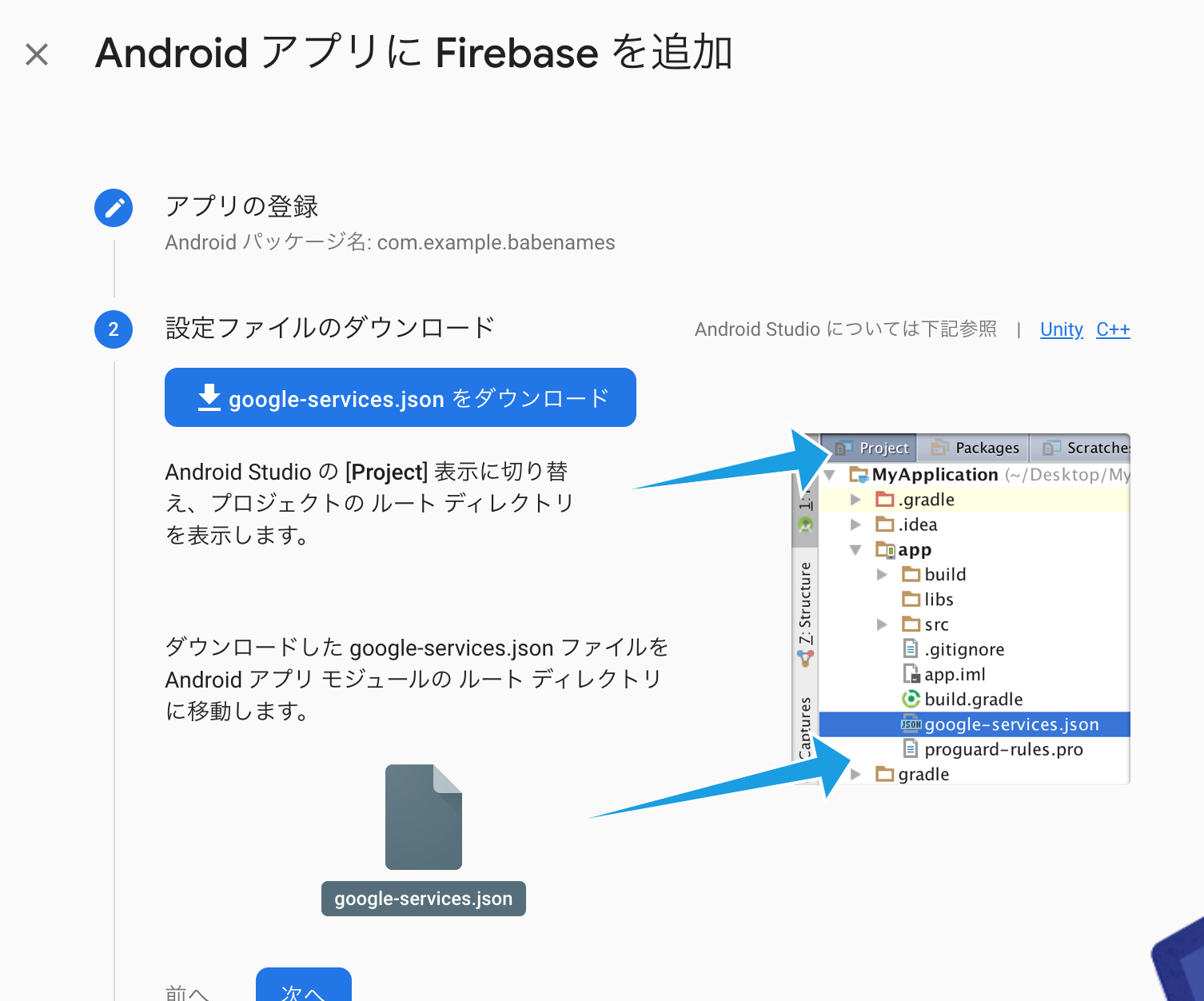1204x1001 pixels.
Task: Click the blue 次へ next button
Action: (x=304, y=985)
